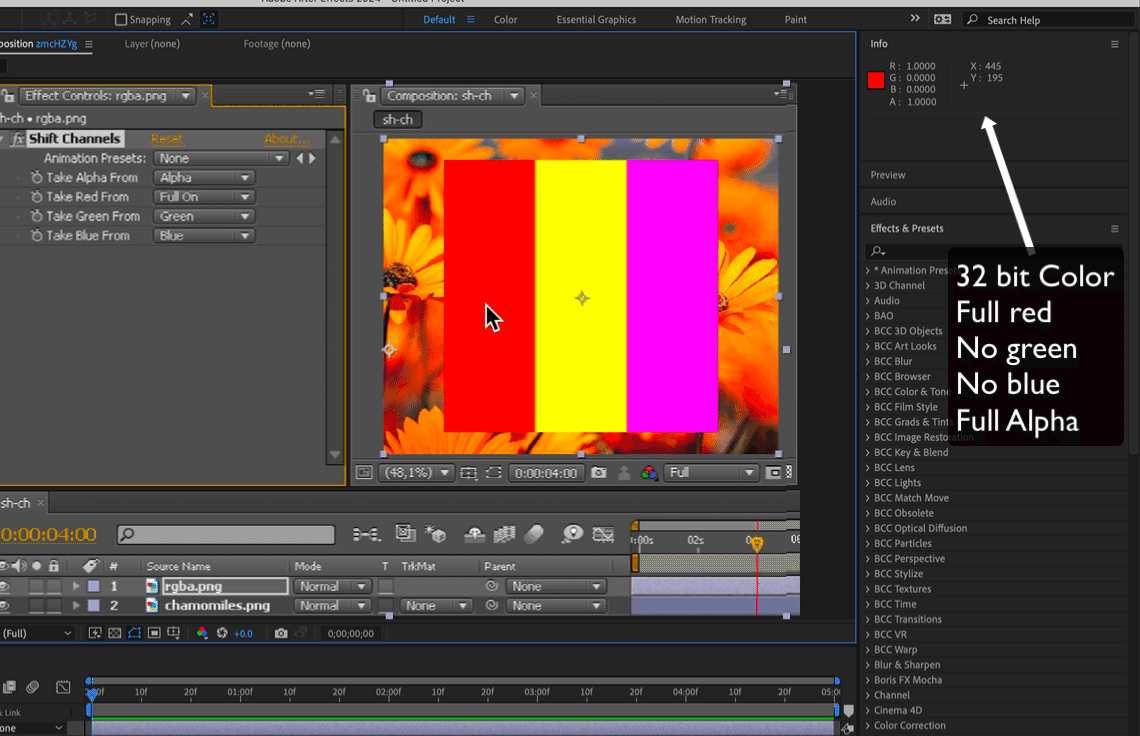1140x736 pixels.
Task: Expand BCC Blur effects category
Action: [x=868, y=361]
